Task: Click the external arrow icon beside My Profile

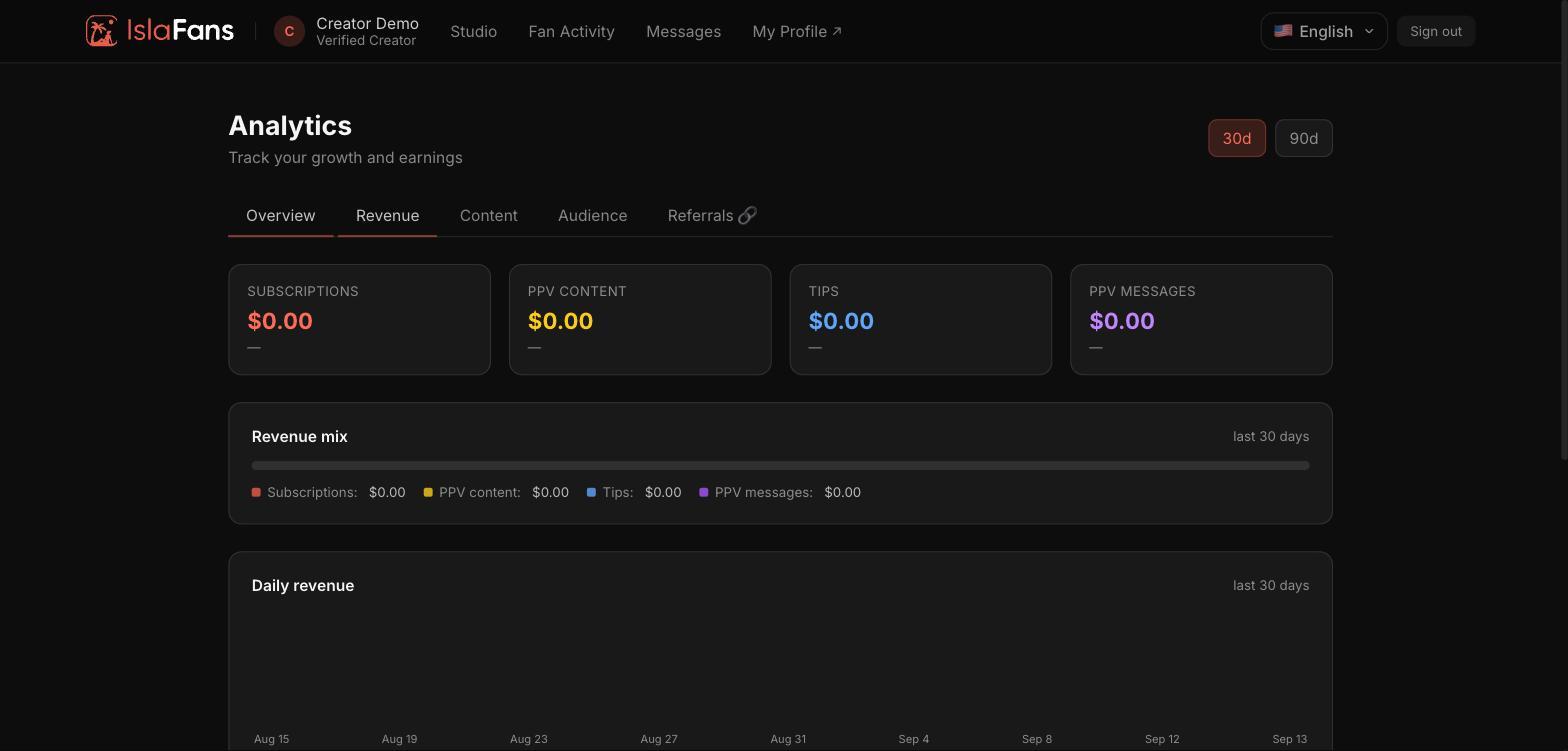Action: (837, 31)
